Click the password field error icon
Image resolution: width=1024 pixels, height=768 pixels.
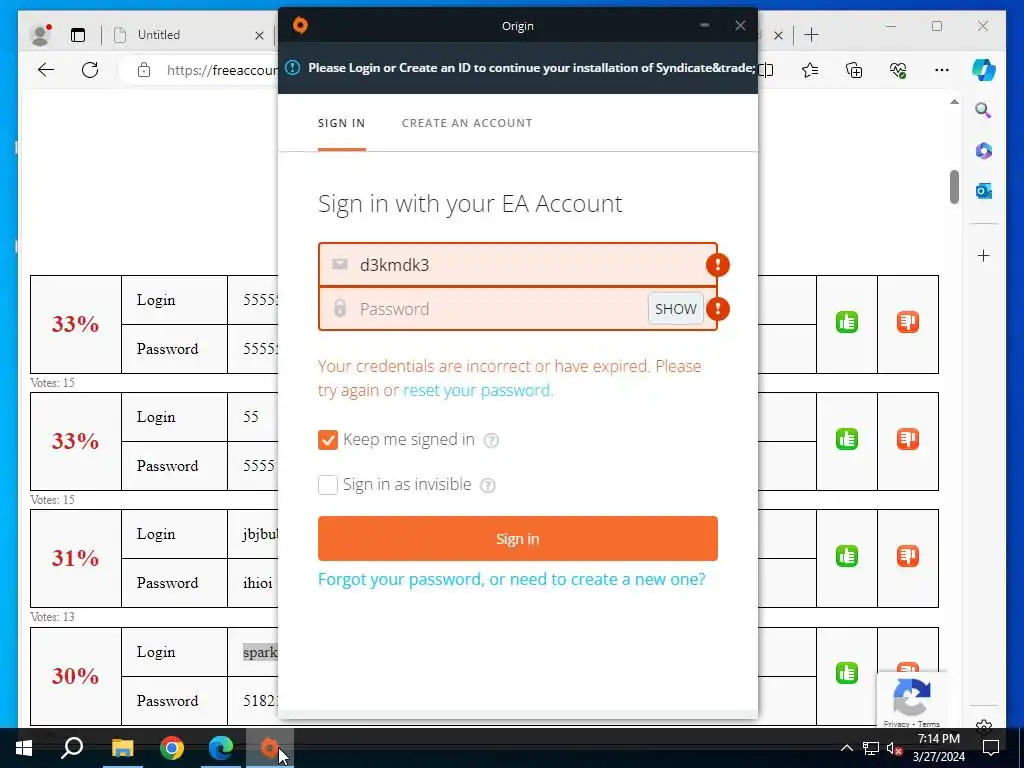coord(718,309)
